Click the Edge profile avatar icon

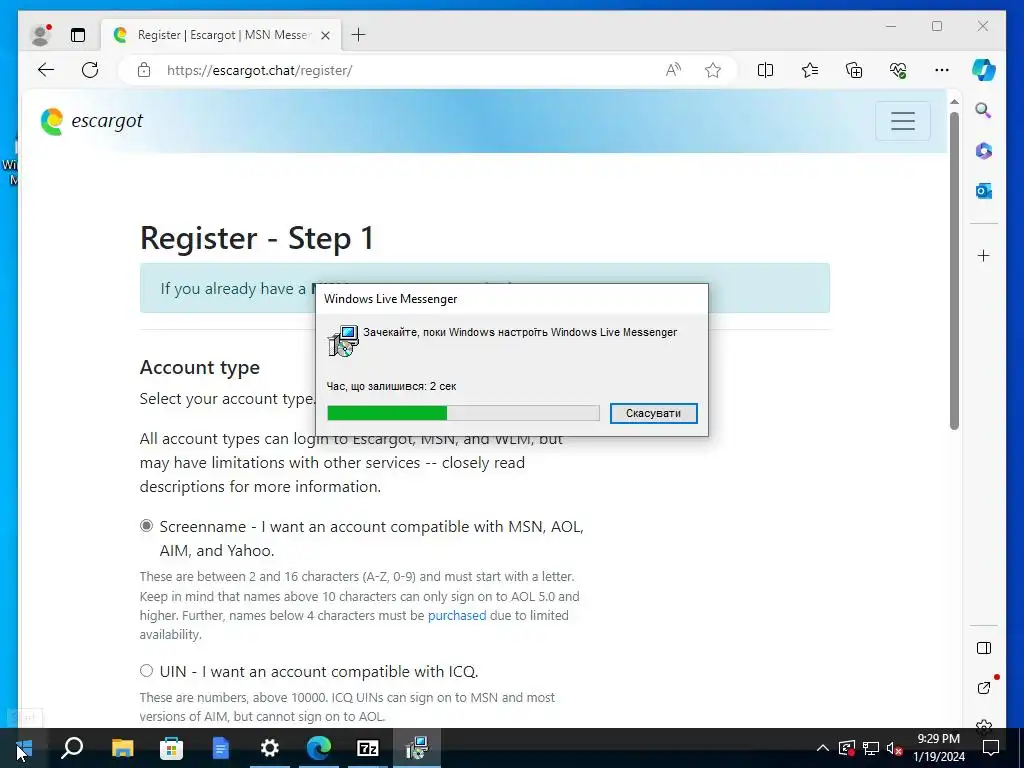[42, 35]
